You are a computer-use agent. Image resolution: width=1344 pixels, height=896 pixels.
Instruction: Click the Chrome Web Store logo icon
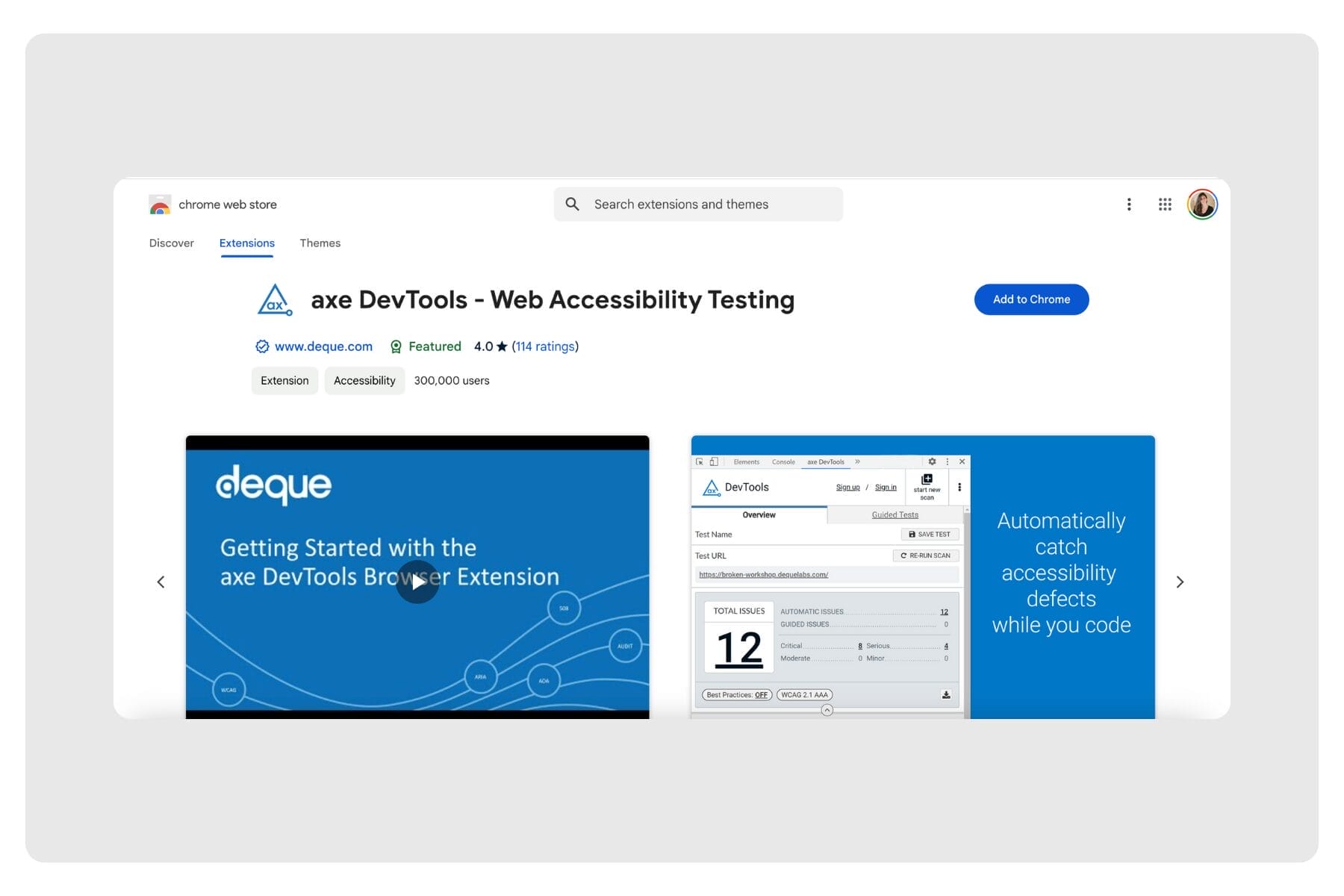coord(160,205)
